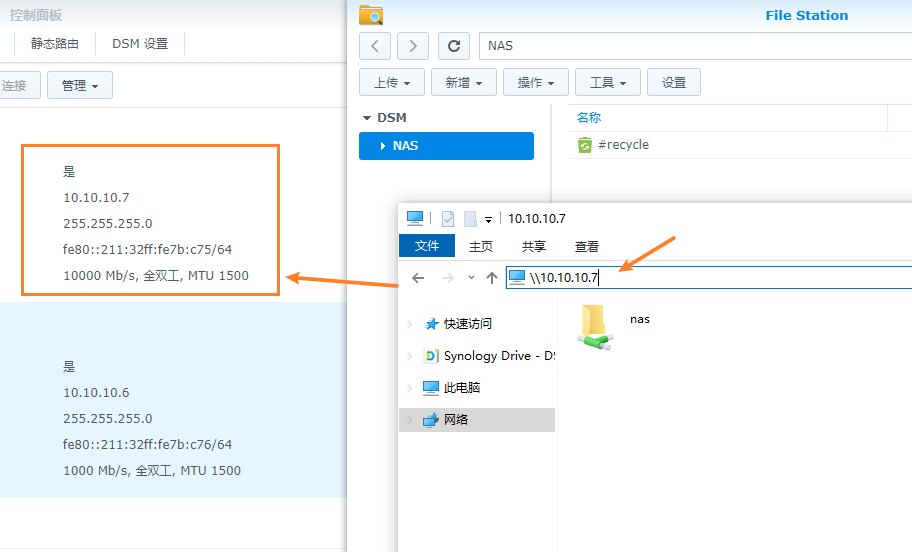Click the 1000 Mb/s network status line

click(152, 471)
